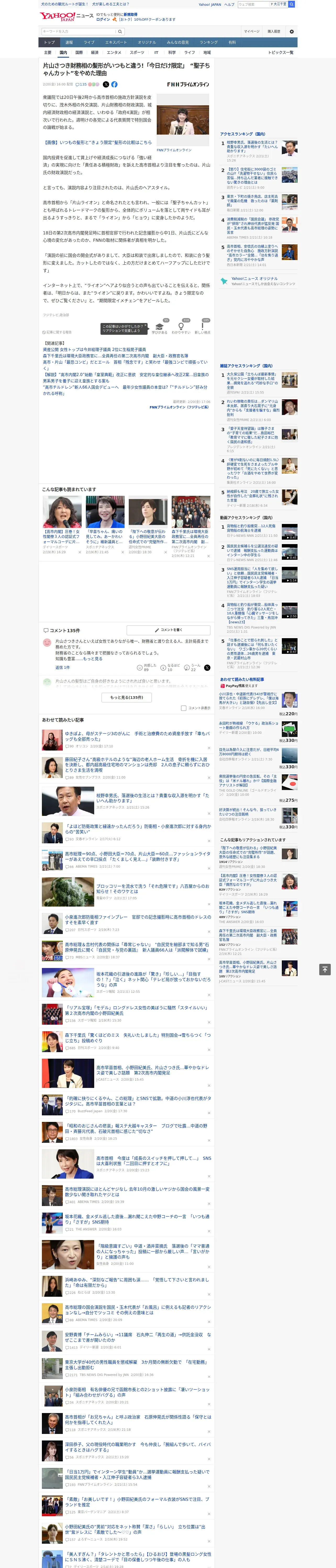The image size is (336, 1568).
Task: Click the ログイン link
Action: pos(103,20)
